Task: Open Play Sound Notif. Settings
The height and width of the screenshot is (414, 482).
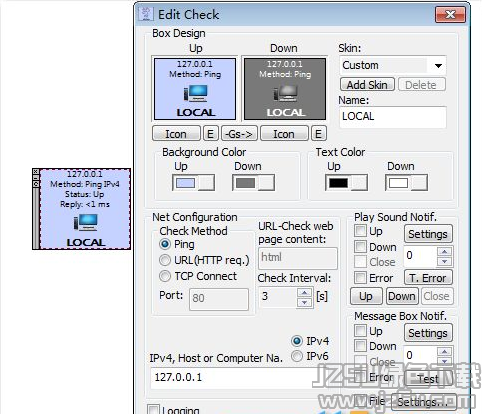Action: coord(428,234)
